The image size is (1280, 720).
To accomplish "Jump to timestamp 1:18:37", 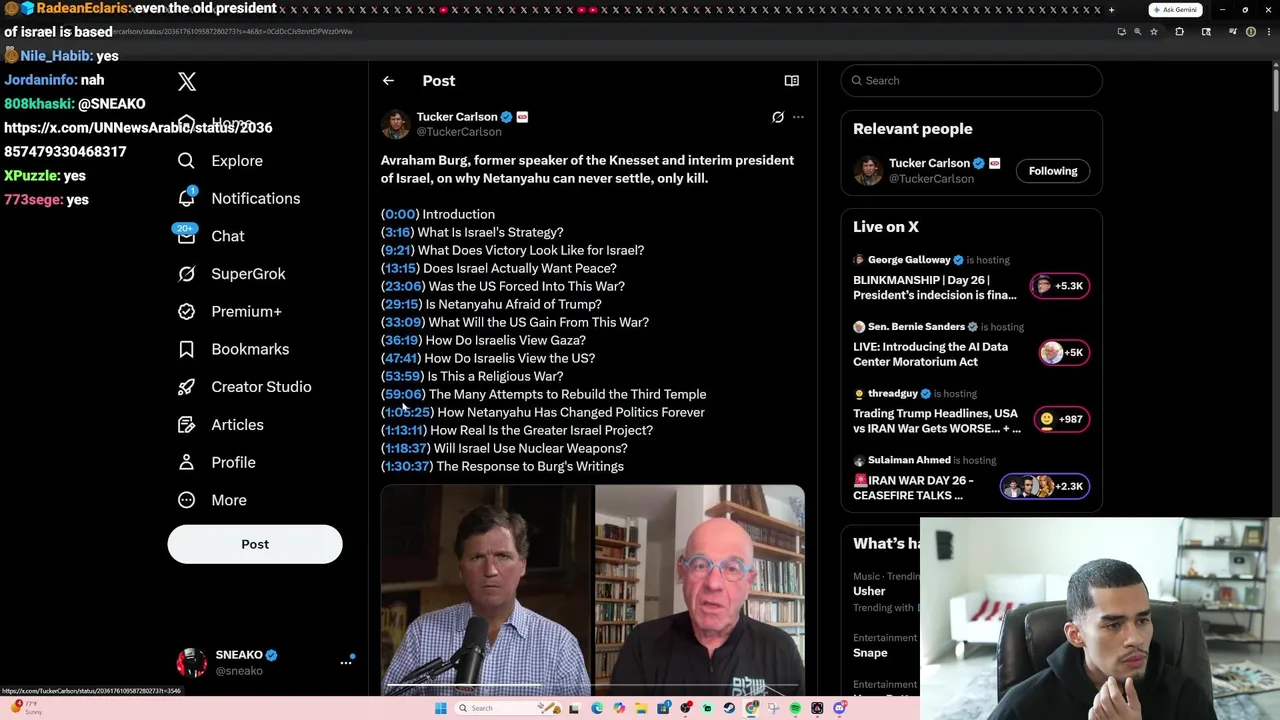I will tap(406, 448).
